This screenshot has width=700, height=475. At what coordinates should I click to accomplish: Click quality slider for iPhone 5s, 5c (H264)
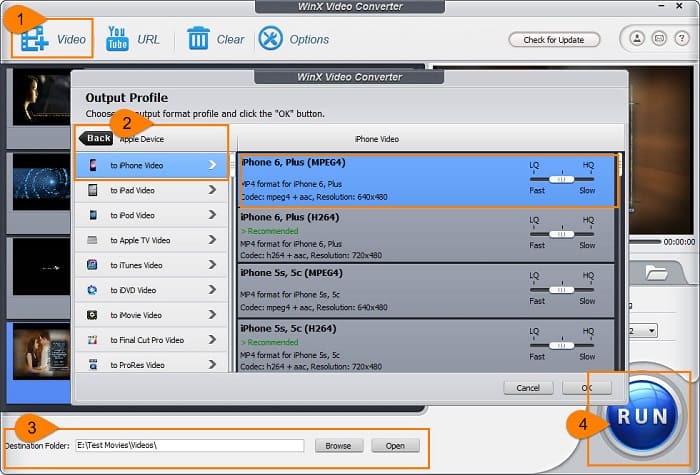pyautogui.click(x=562, y=345)
